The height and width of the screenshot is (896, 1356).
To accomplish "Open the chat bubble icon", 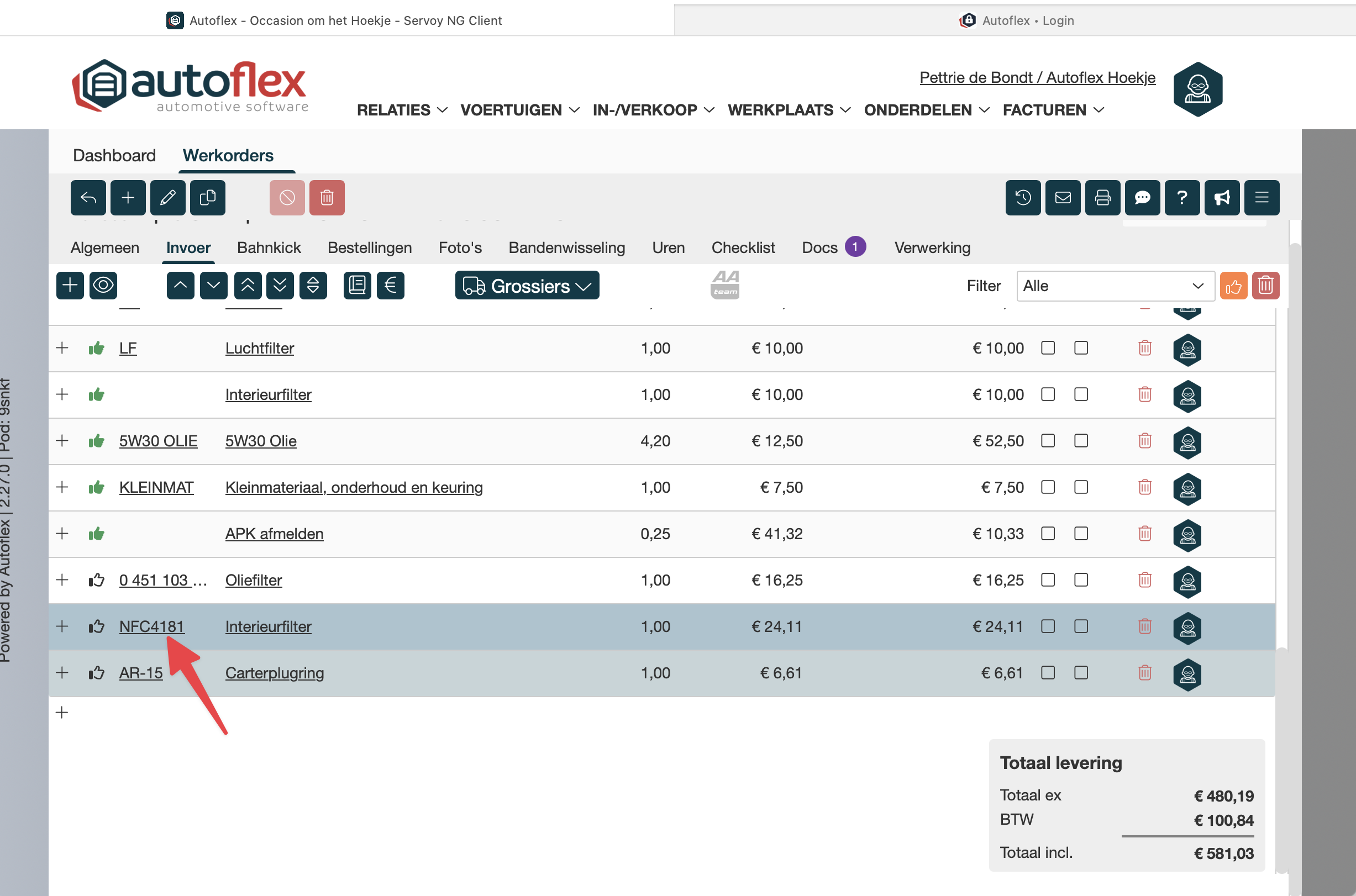I will [1142, 198].
